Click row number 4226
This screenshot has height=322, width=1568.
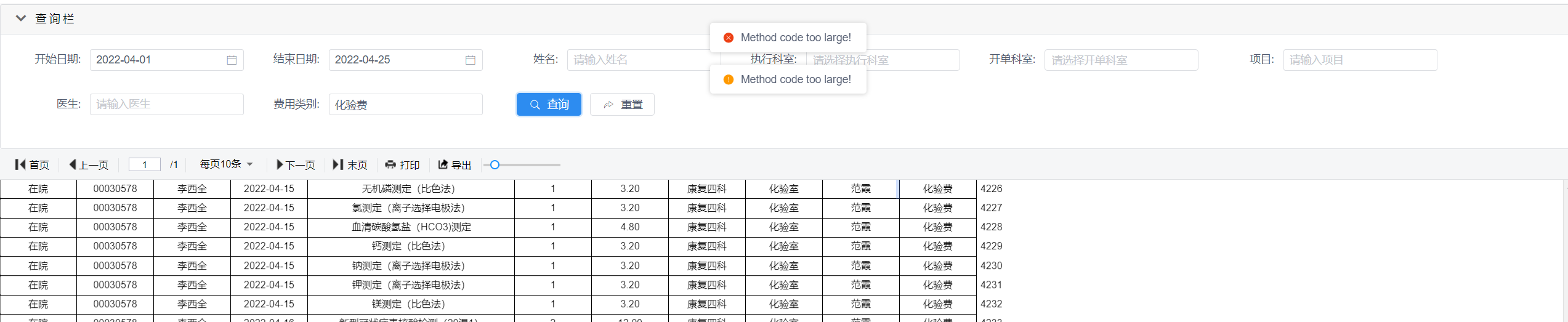tap(991, 188)
